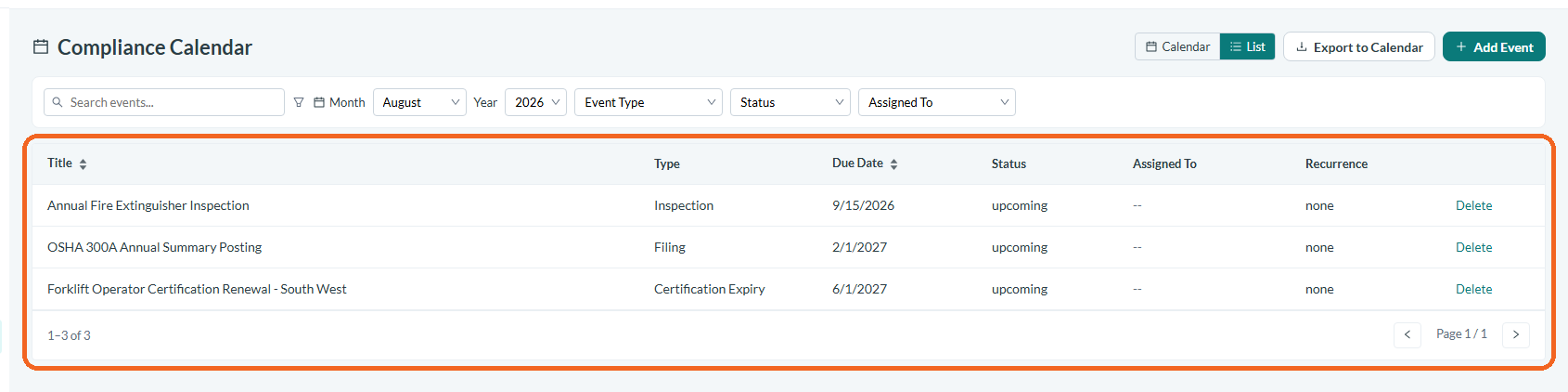This screenshot has height=392, width=1568.
Task: Click the 2/1/2027 due date
Action: (859, 247)
